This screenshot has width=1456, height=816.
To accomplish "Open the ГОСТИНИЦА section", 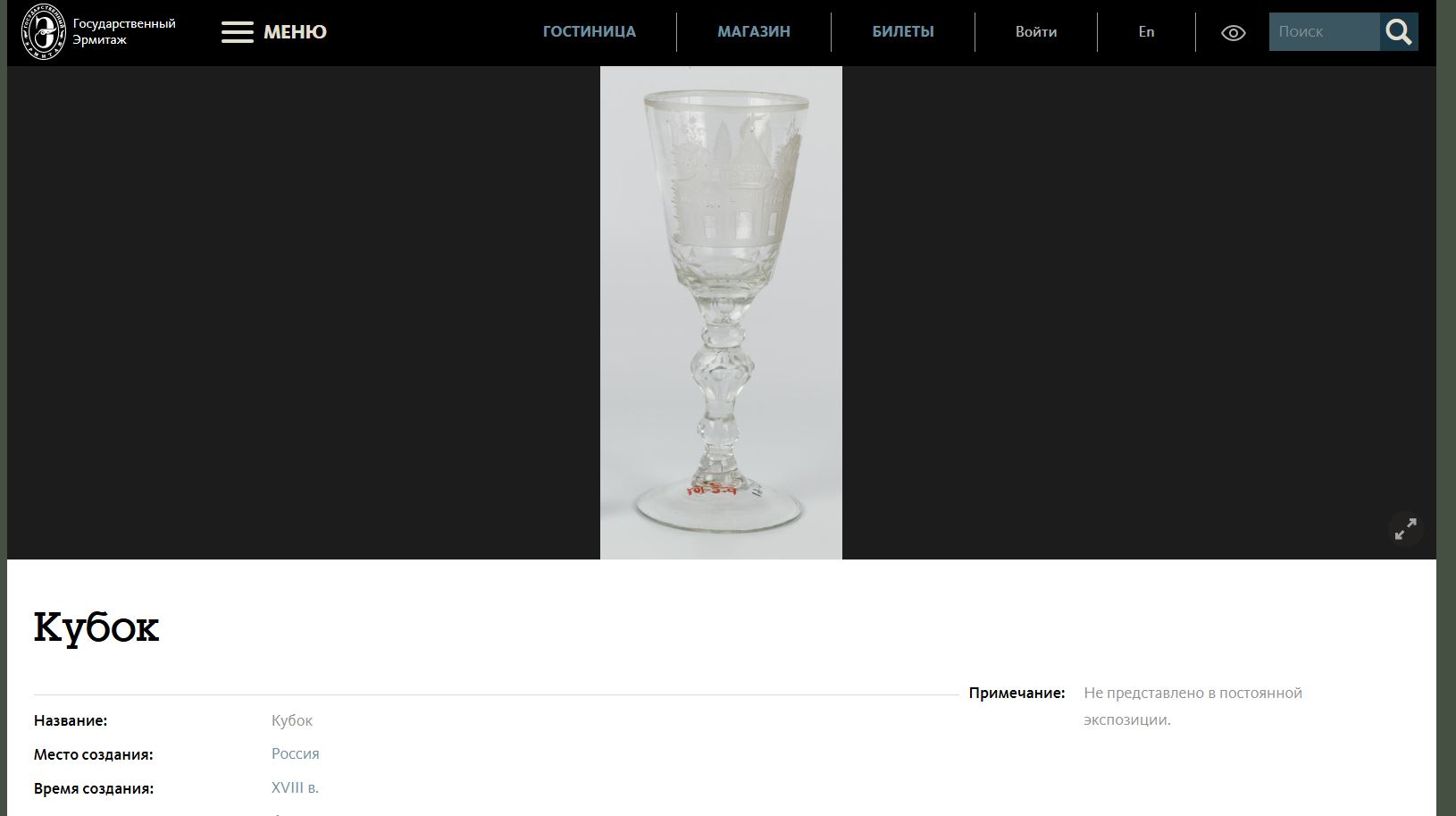I will pyautogui.click(x=590, y=31).
